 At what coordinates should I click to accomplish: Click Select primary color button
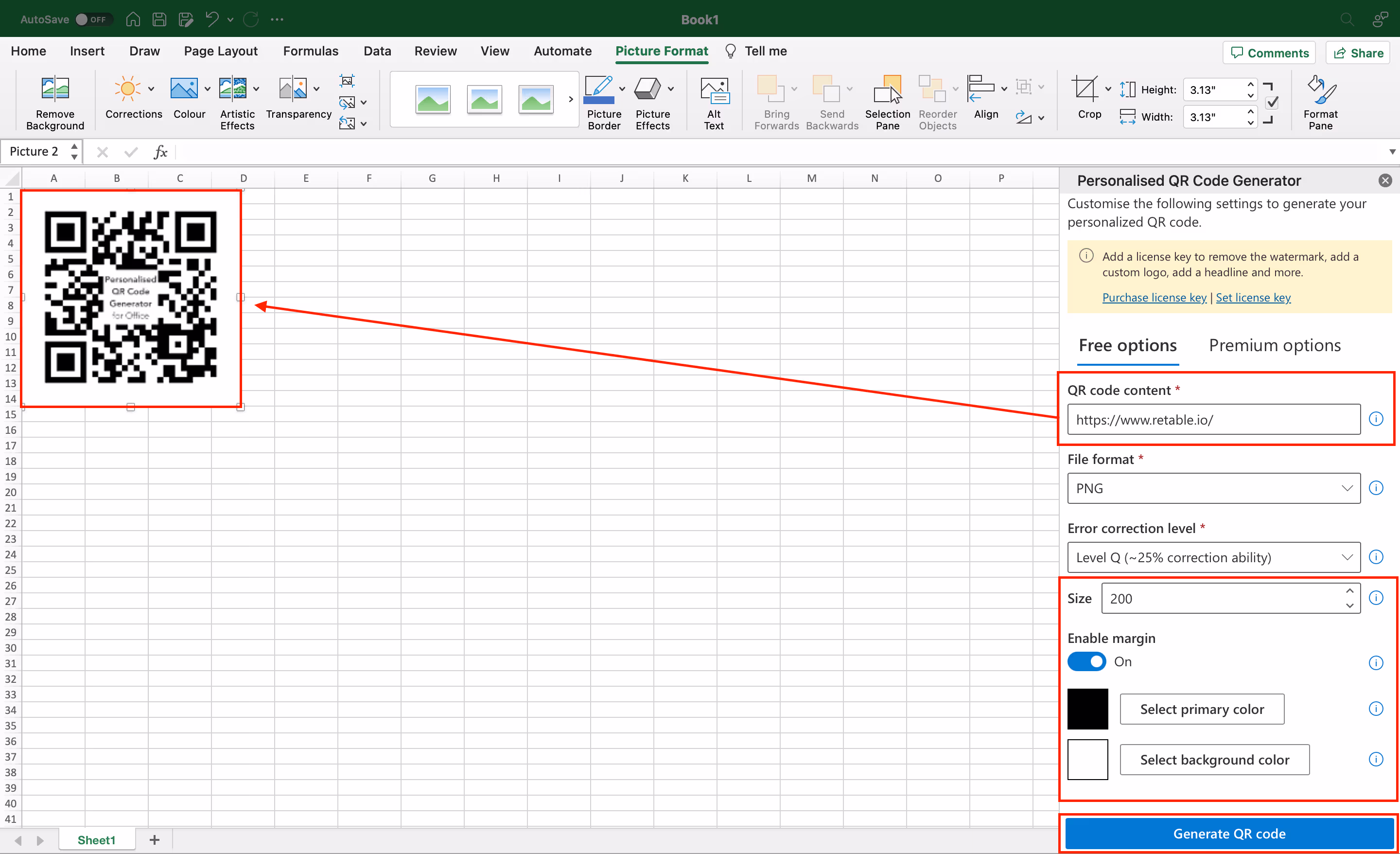coord(1202,709)
